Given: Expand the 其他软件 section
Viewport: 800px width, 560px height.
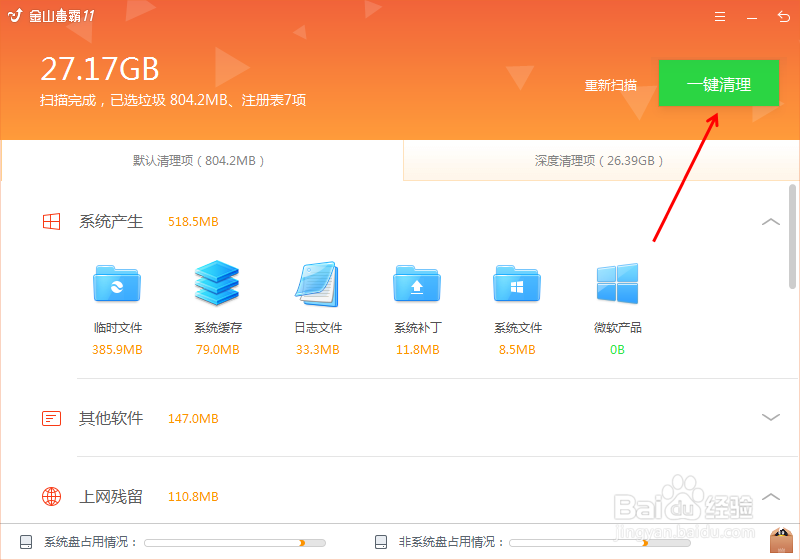Looking at the screenshot, I should coord(771,417).
